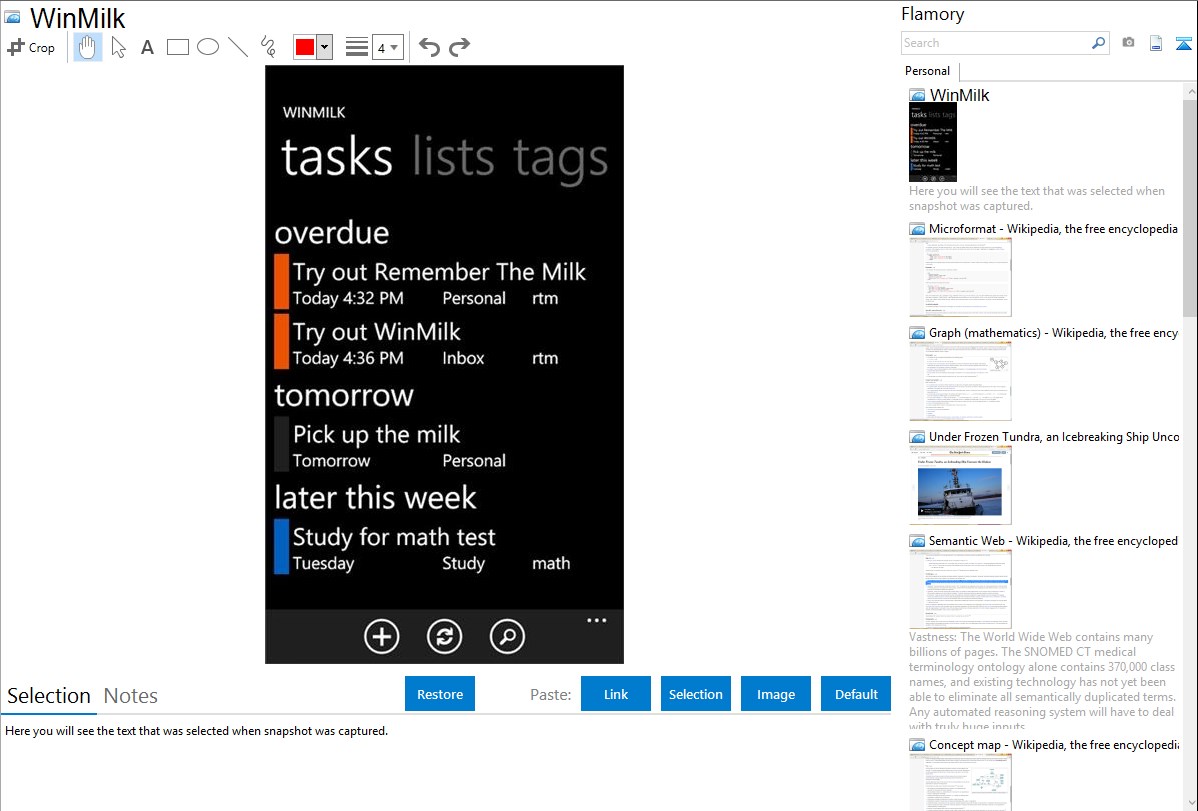Select the 'Concept map - Wikipedia' title
Image resolution: width=1198 pixels, height=811 pixels.
[1054, 744]
